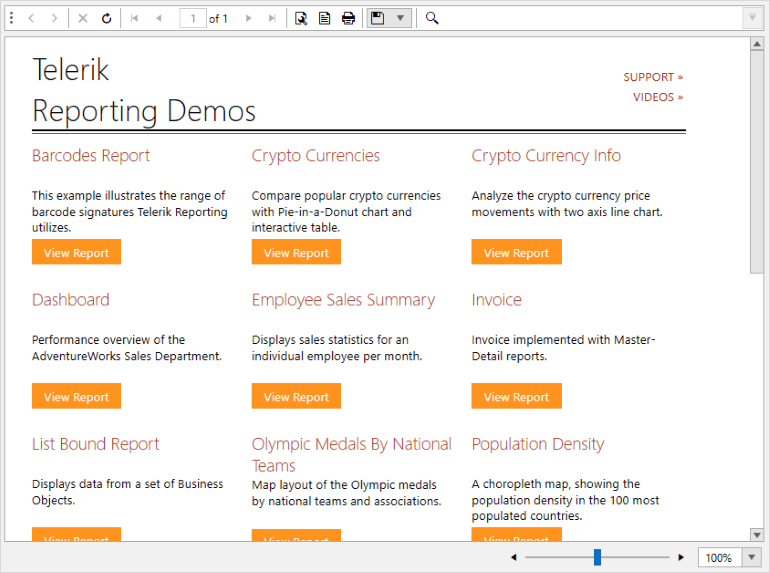View Report for Crypto Currency Info

517,252
